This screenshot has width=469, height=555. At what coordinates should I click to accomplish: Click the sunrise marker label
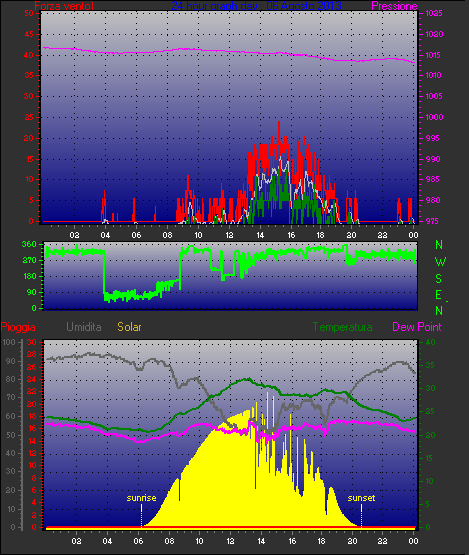tap(141, 498)
